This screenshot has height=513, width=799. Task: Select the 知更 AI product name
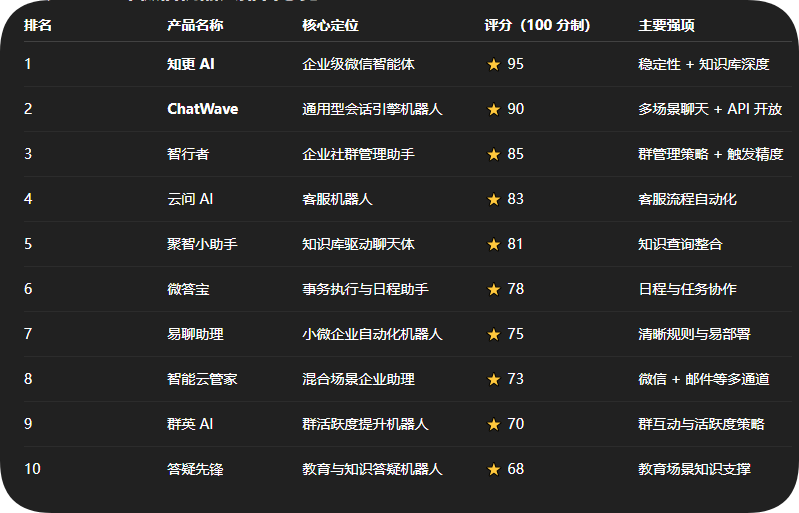191,64
